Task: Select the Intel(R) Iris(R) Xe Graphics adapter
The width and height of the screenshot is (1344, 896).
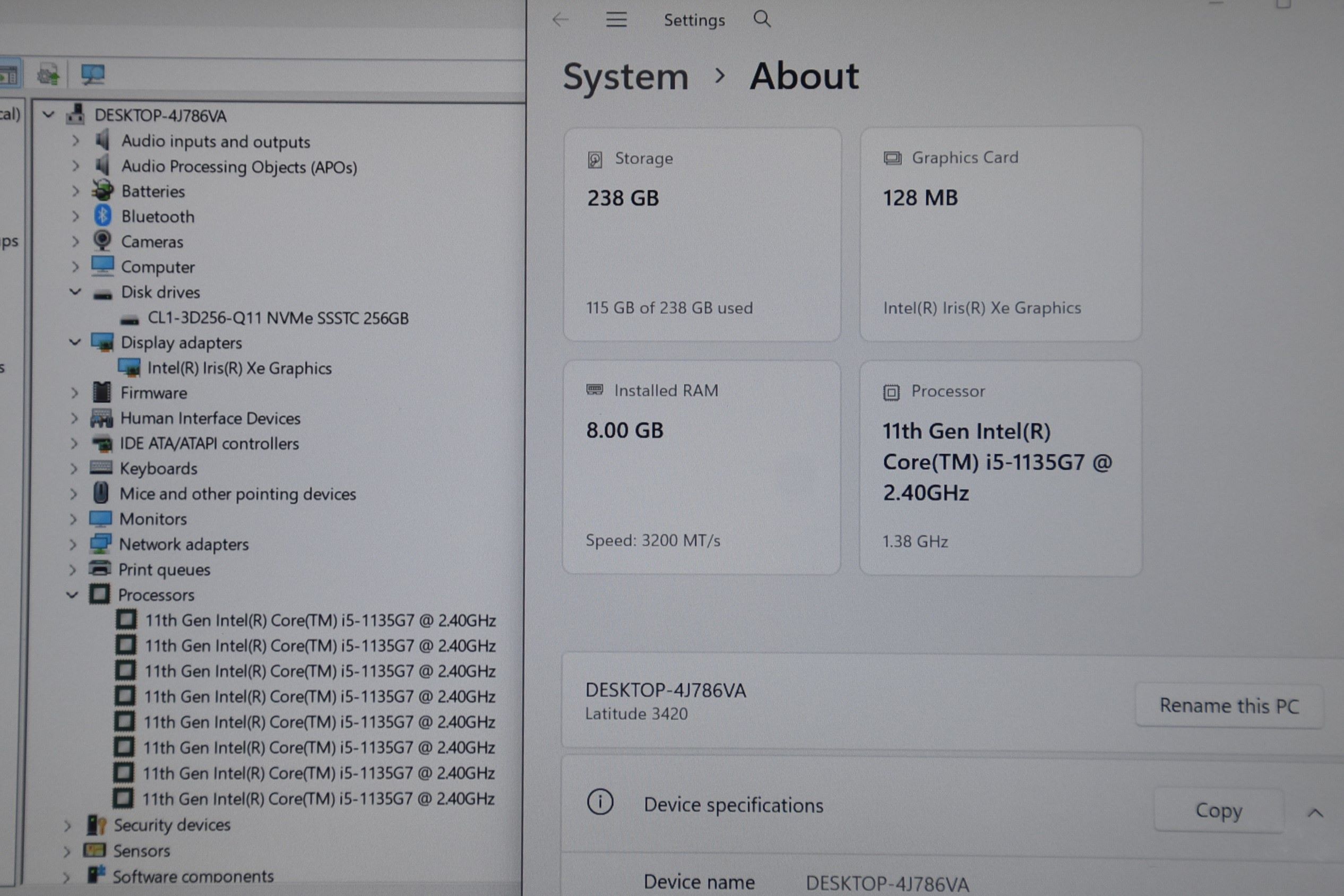Action: [239, 368]
